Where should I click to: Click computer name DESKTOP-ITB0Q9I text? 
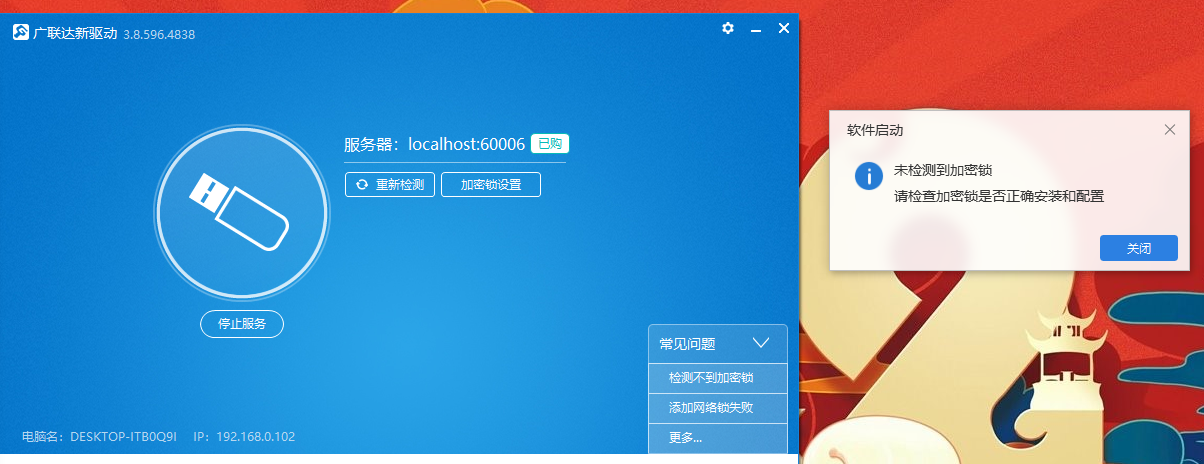pyautogui.click(x=124, y=437)
